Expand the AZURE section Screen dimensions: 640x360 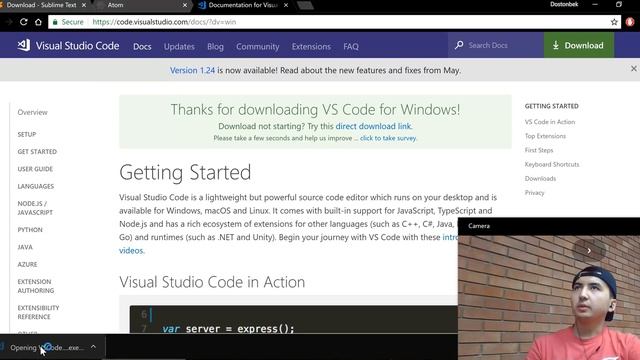tap(27, 264)
